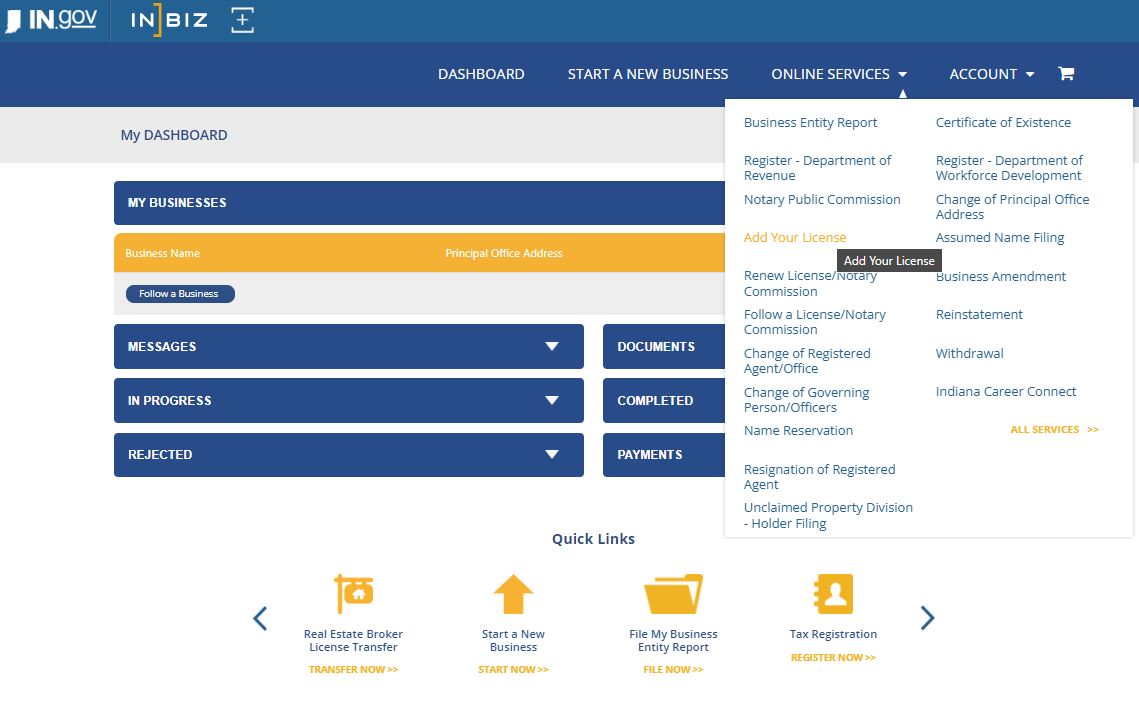
Task: Show previous Quick Links with left arrow
Action: click(x=260, y=619)
